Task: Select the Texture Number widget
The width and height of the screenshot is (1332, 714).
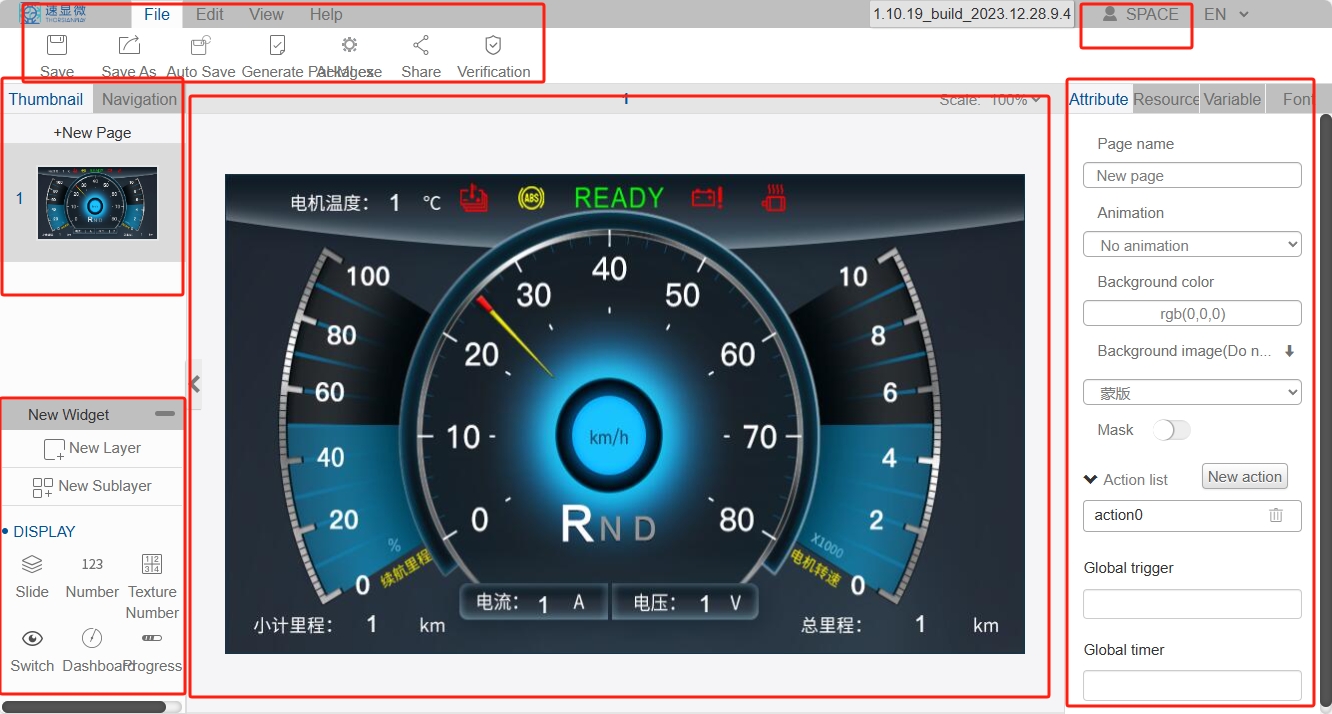Action: coord(152,564)
